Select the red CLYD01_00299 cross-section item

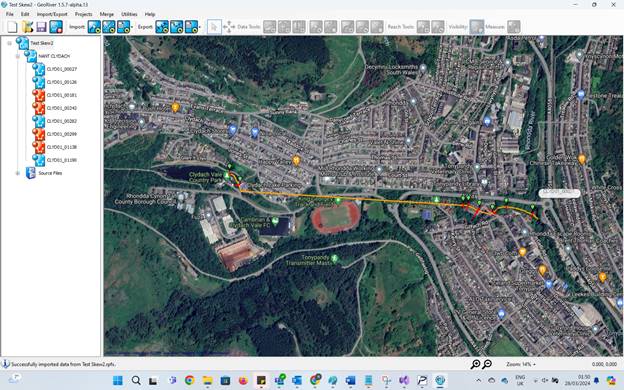click(x=62, y=134)
